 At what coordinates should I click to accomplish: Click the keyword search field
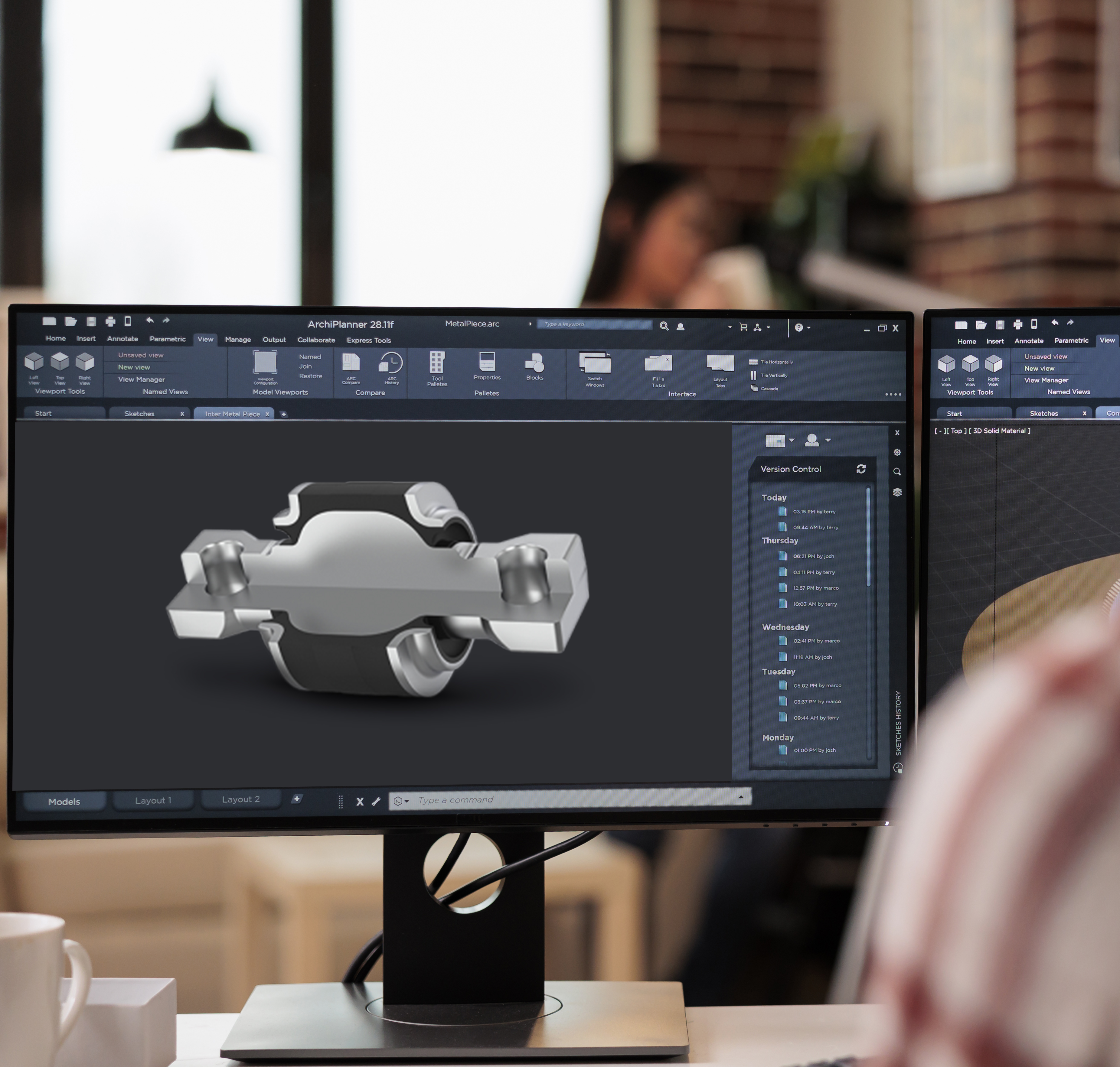[594, 324]
